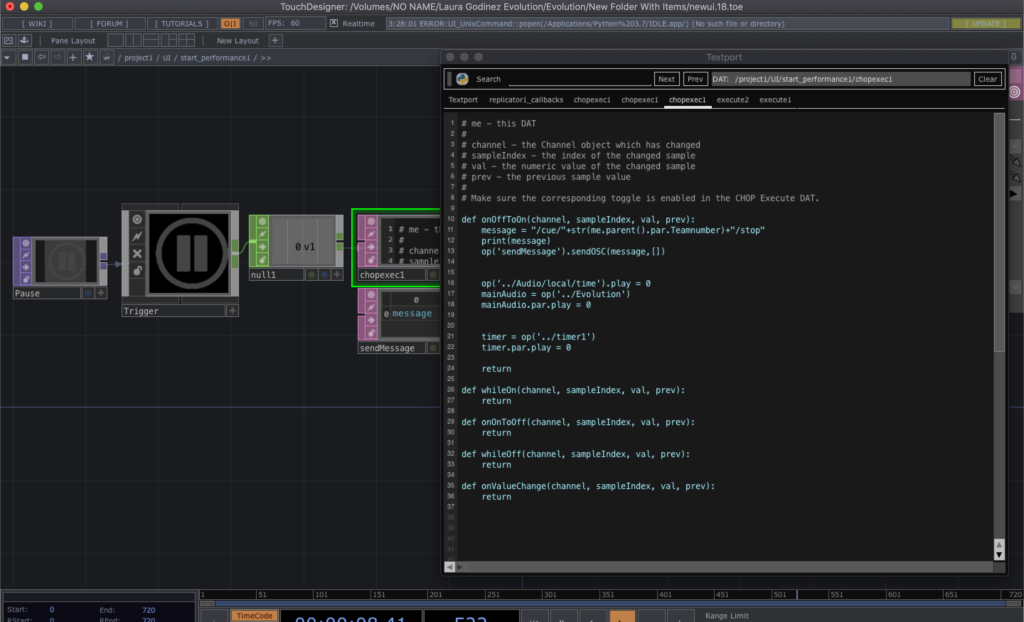Image resolution: width=1024 pixels, height=622 pixels.
Task: Switch to the execute1 tab
Action: click(775, 100)
